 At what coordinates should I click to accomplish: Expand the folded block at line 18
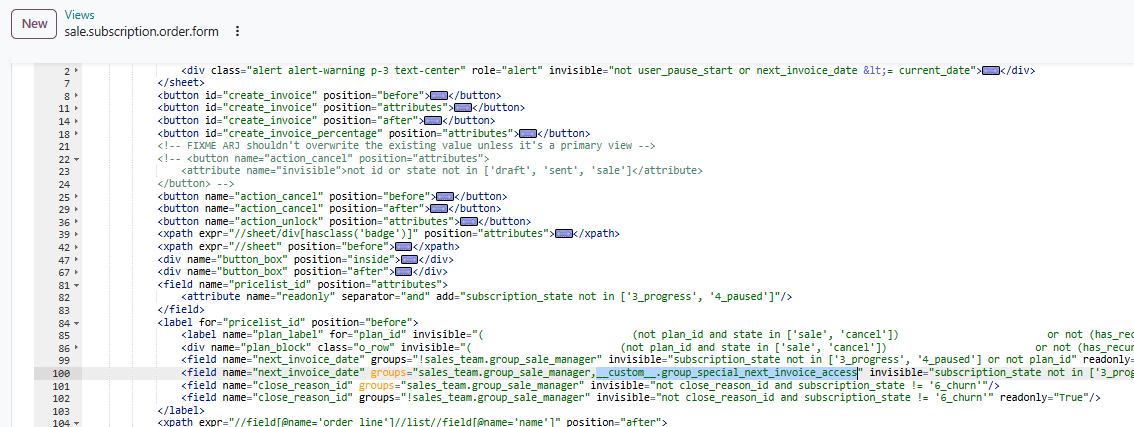[x=77, y=133]
